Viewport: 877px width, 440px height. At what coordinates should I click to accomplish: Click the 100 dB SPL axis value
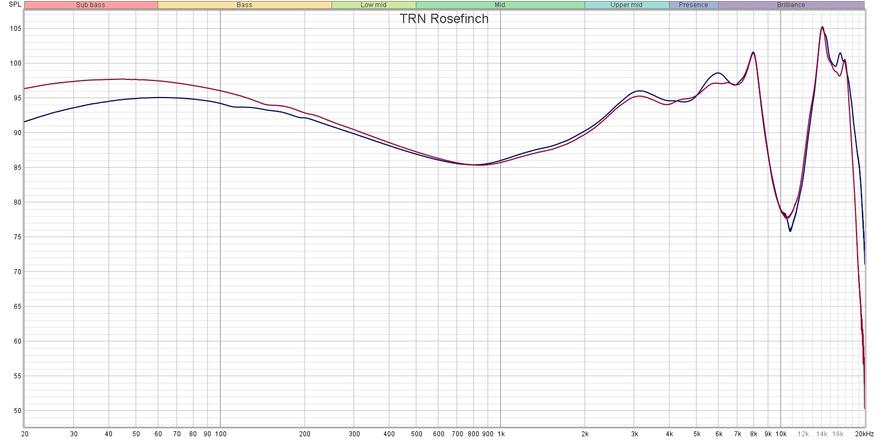[x=15, y=63]
